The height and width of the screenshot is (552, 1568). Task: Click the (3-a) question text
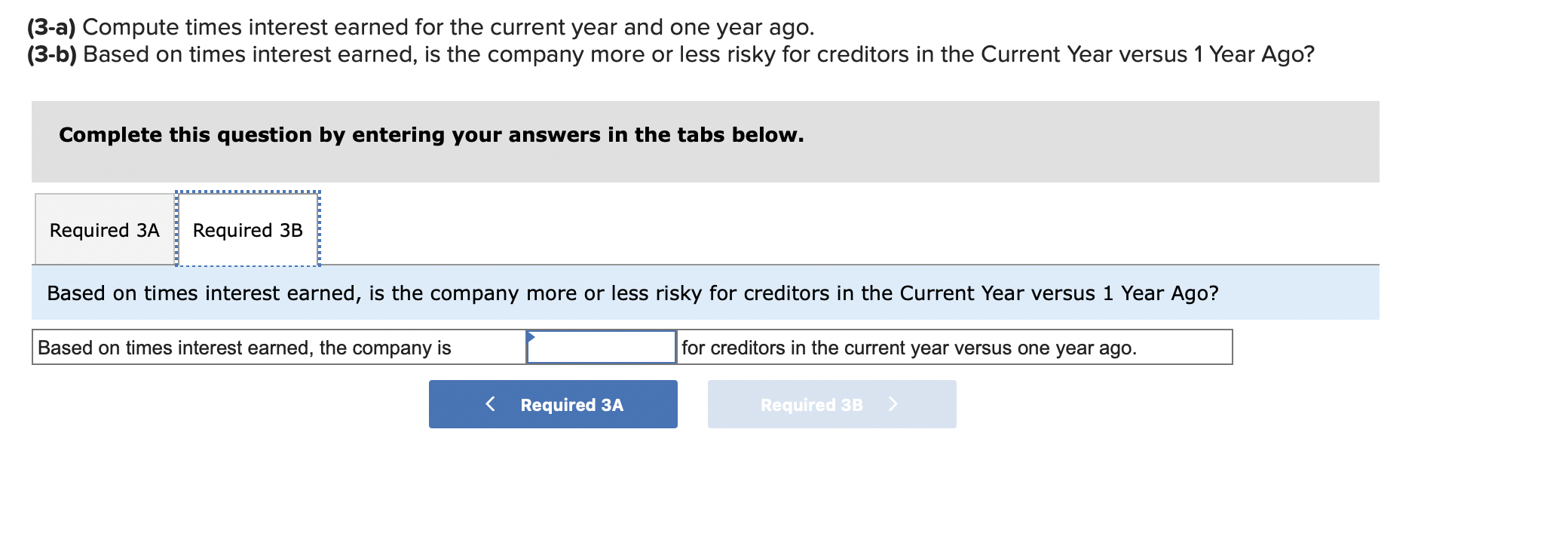[420, 28]
